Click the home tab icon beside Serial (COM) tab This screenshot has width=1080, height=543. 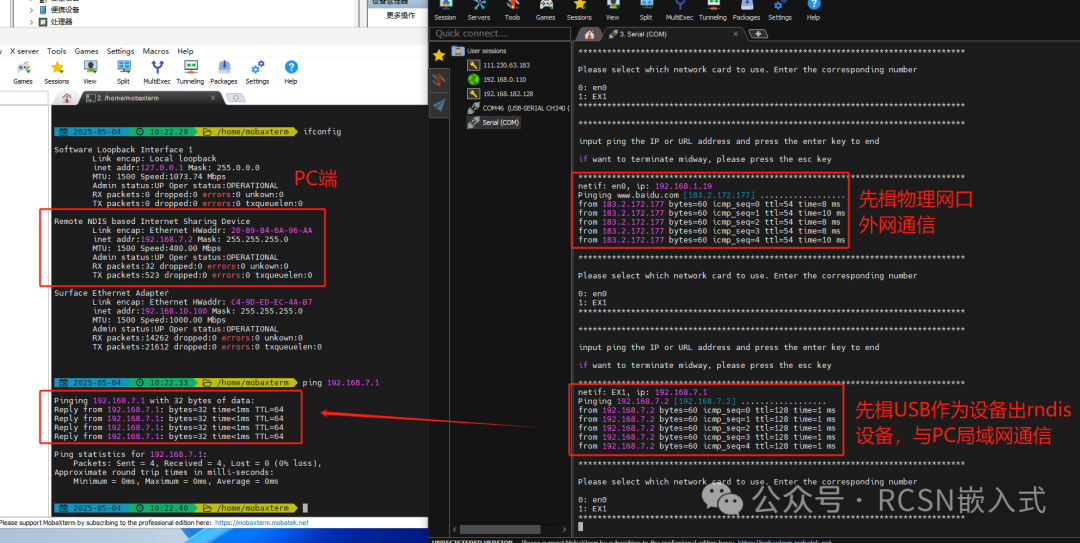tap(589, 34)
